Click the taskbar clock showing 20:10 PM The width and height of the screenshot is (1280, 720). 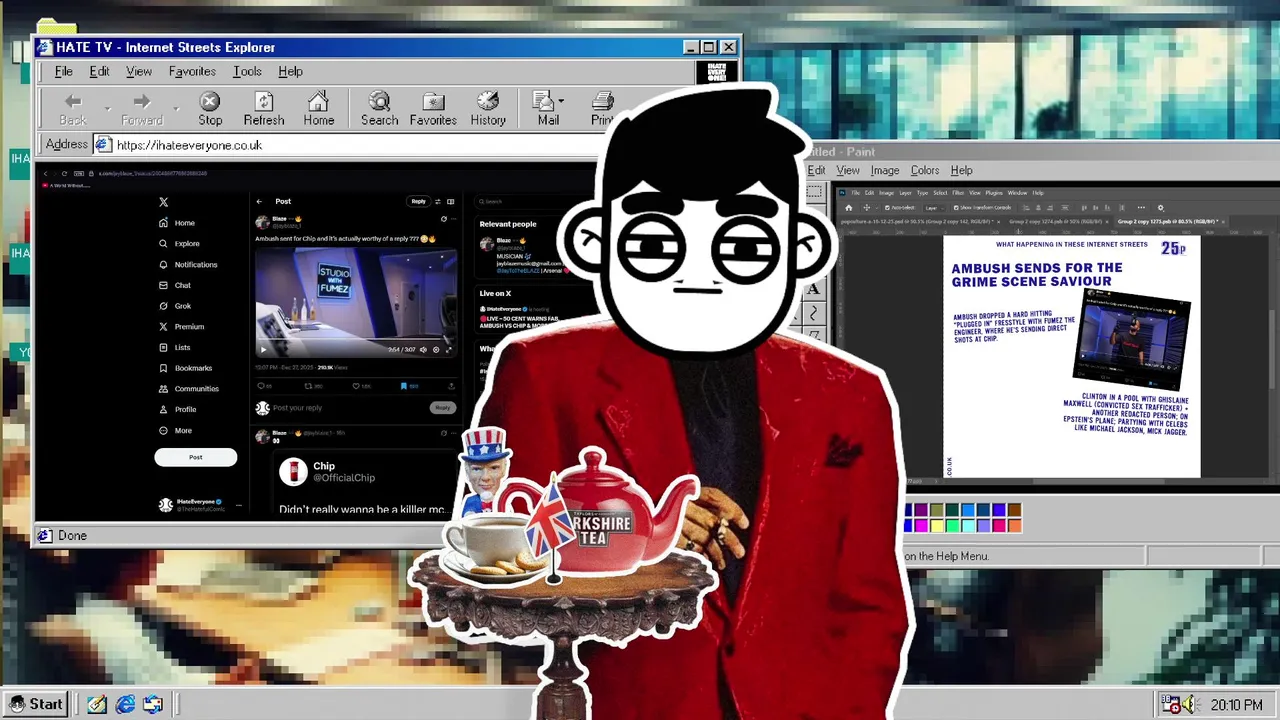[1236, 705]
